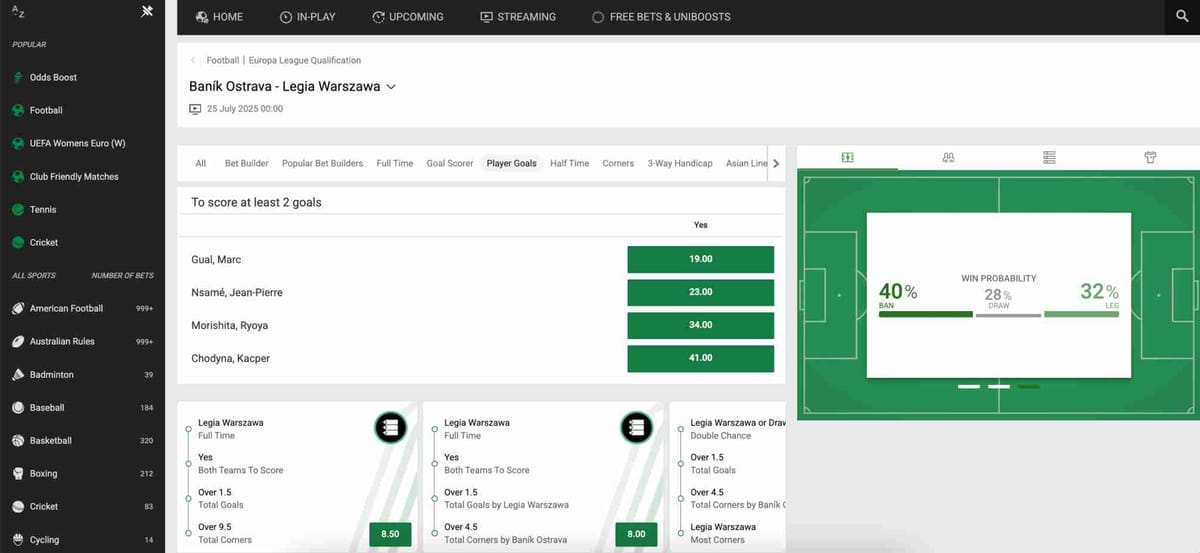The width and height of the screenshot is (1200, 553).
Task: Add the 8.00 bet builder odds
Action: coord(636,534)
